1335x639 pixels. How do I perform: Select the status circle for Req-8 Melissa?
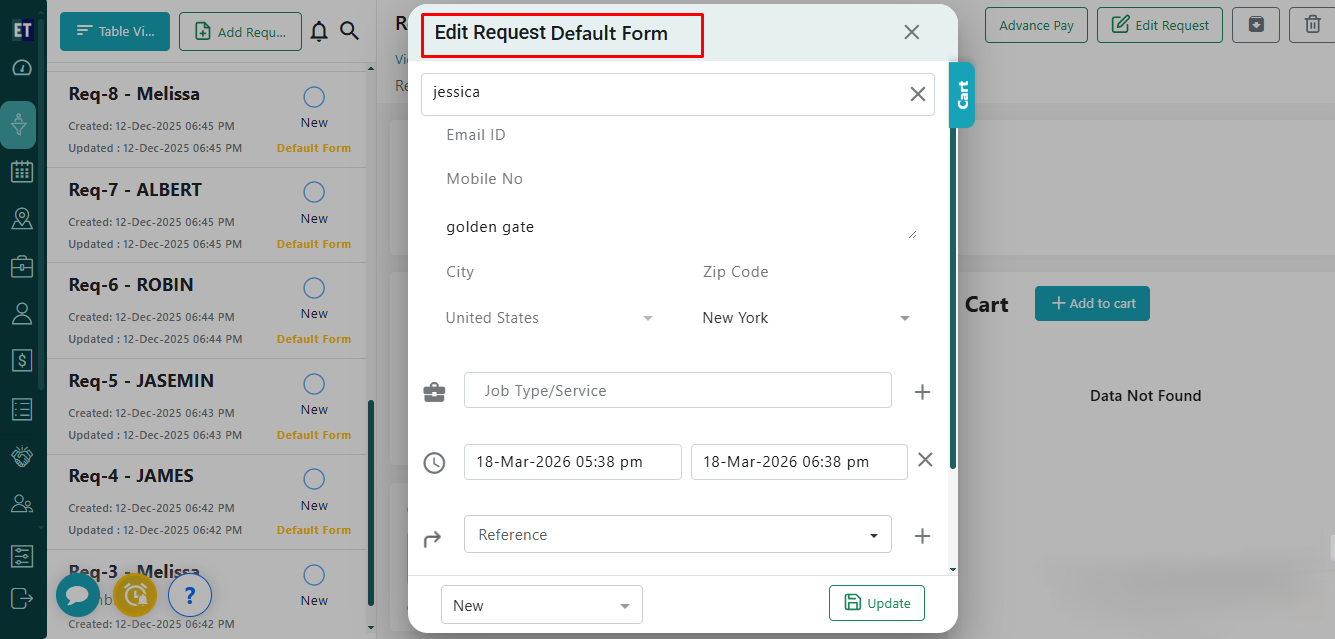314,97
